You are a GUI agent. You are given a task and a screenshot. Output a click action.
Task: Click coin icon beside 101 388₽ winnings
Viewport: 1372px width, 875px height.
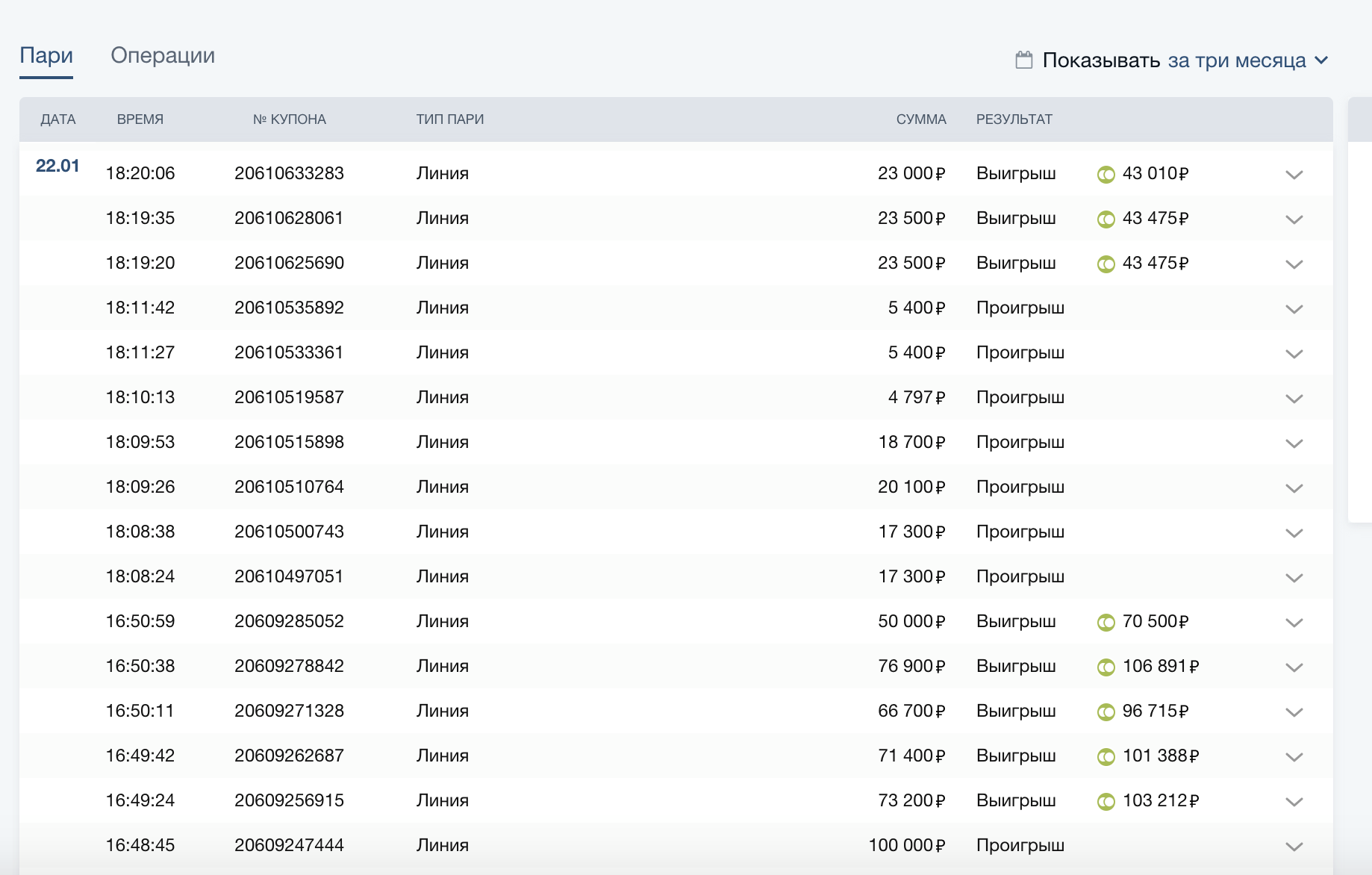(1106, 757)
